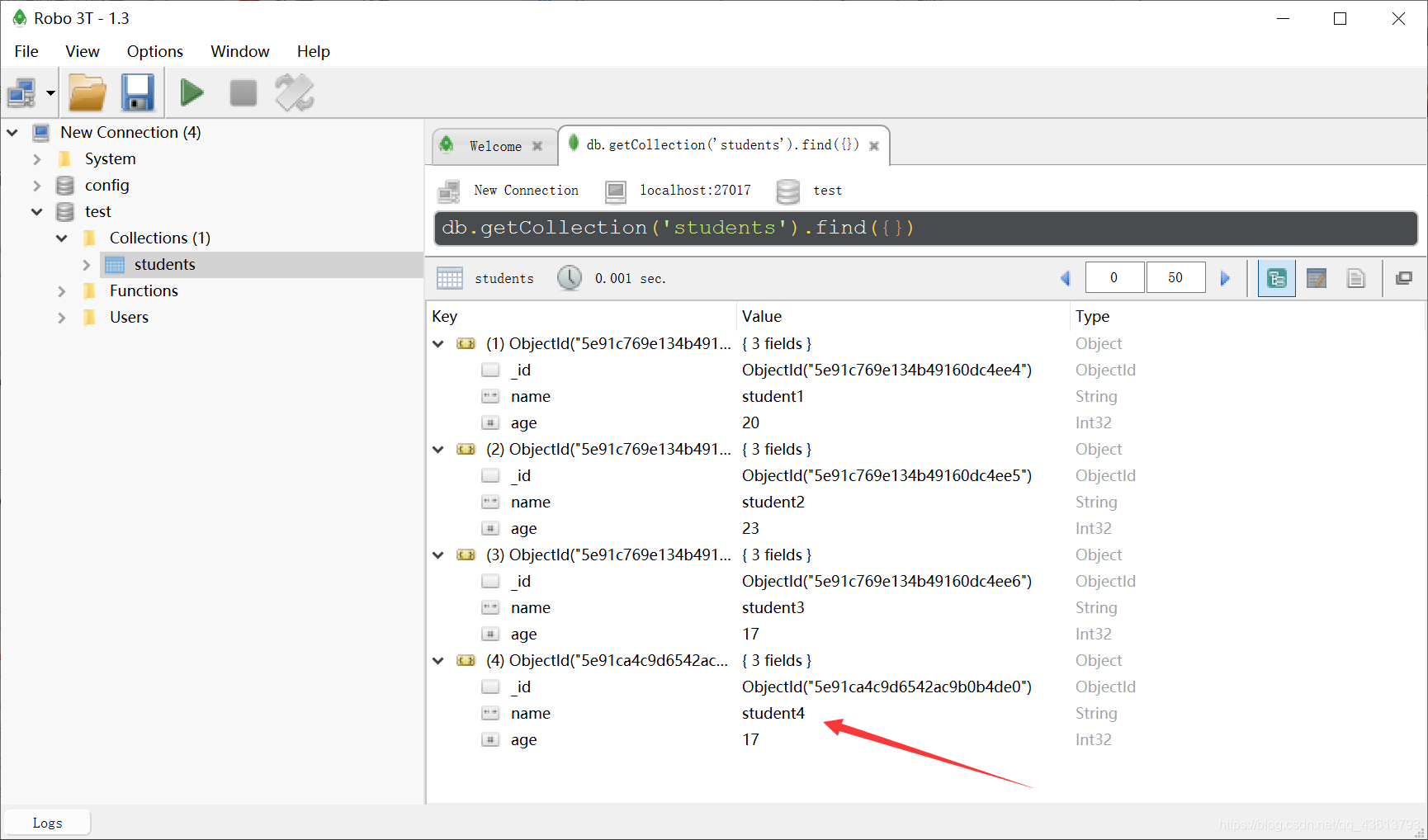
Task: Click the New Connection computer icon in tree
Action: (x=40, y=132)
